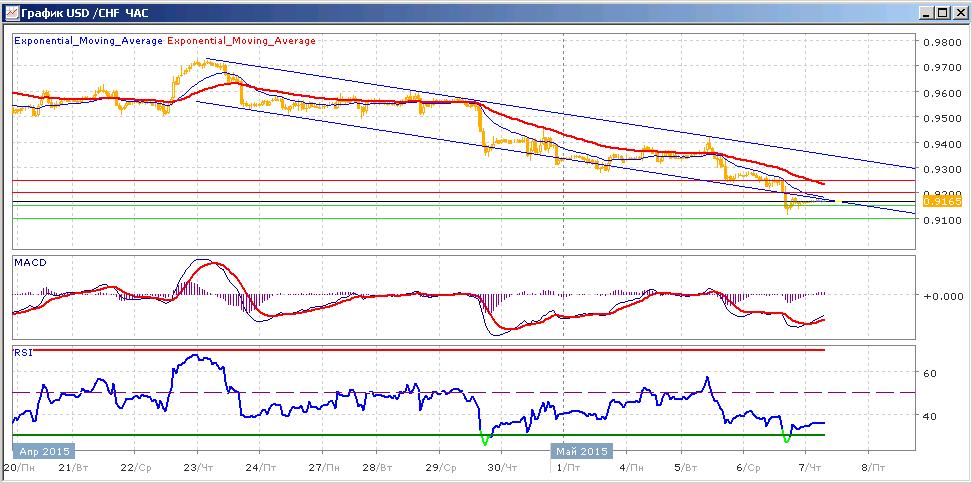Click the red Exponential_Moving_Average legend label
Screen dimensions: 972x484
(x=241, y=41)
